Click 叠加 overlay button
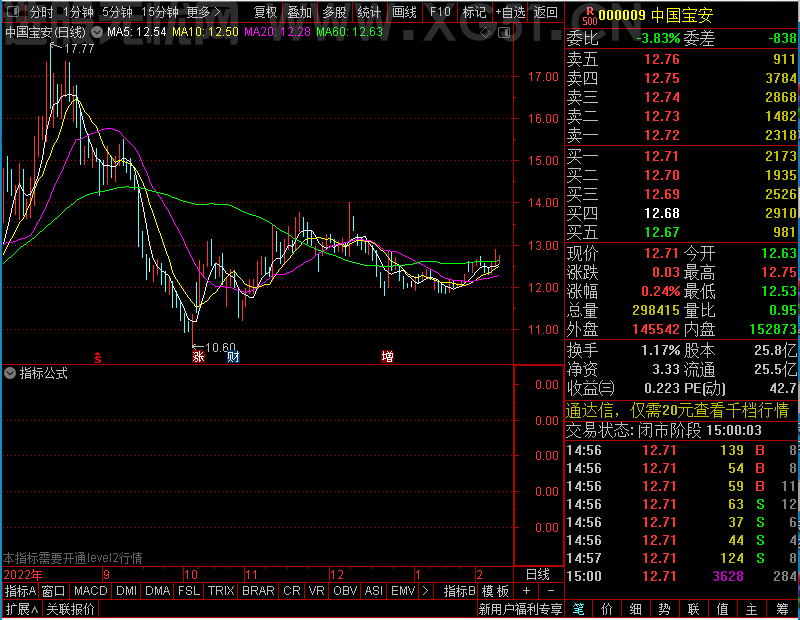This screenshot has width=800, height=620. [299, 12]
